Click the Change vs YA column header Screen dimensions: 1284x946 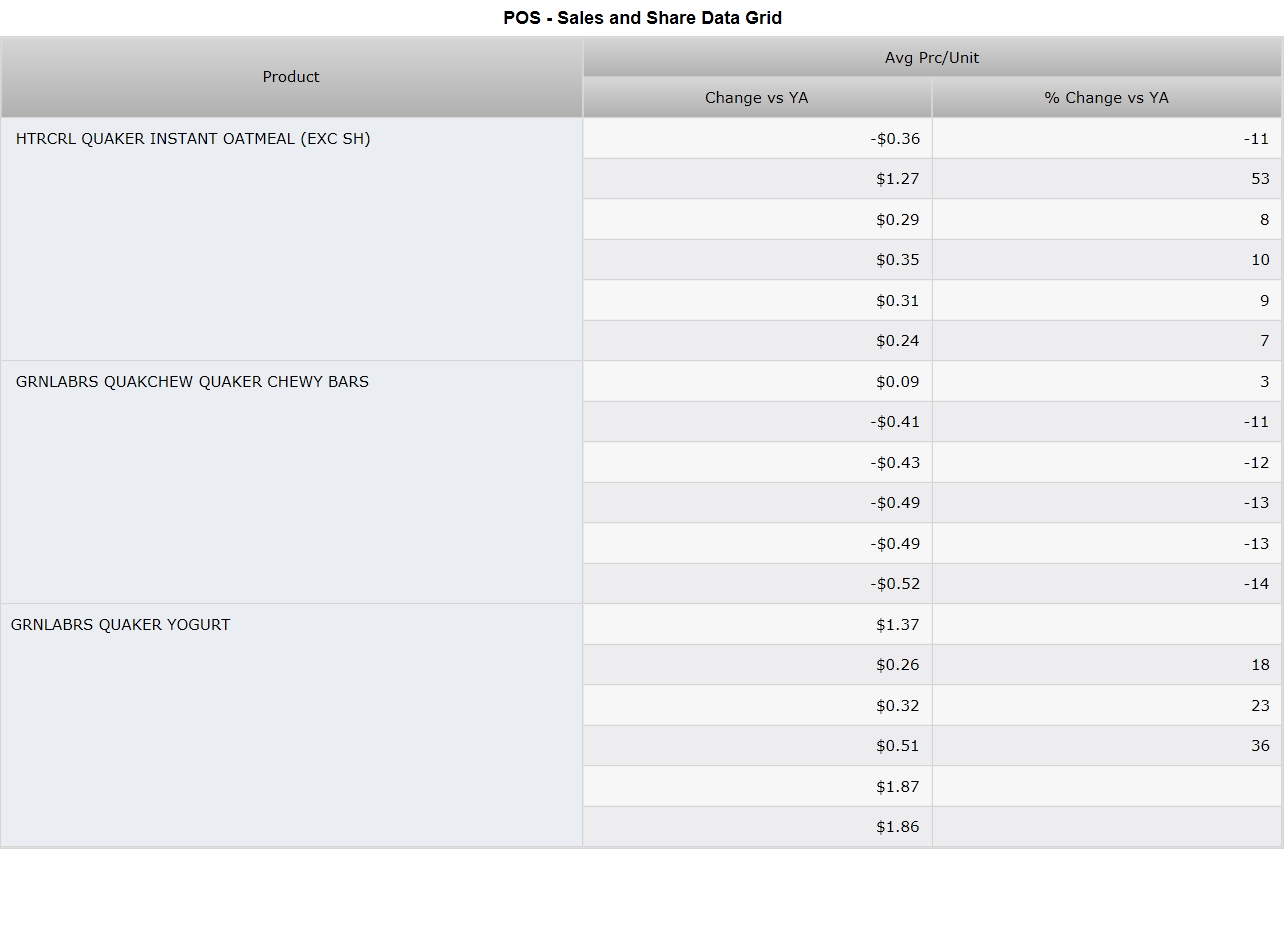coord(757,98)
